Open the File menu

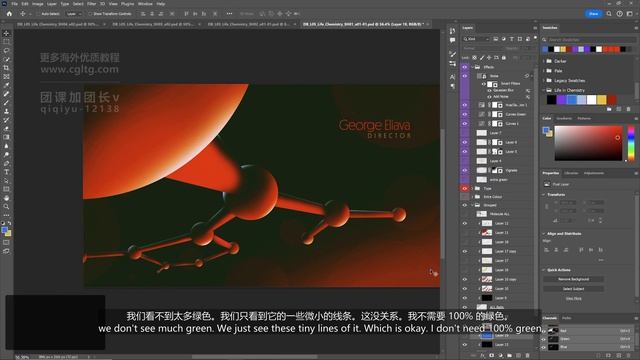tap(14, 4)
